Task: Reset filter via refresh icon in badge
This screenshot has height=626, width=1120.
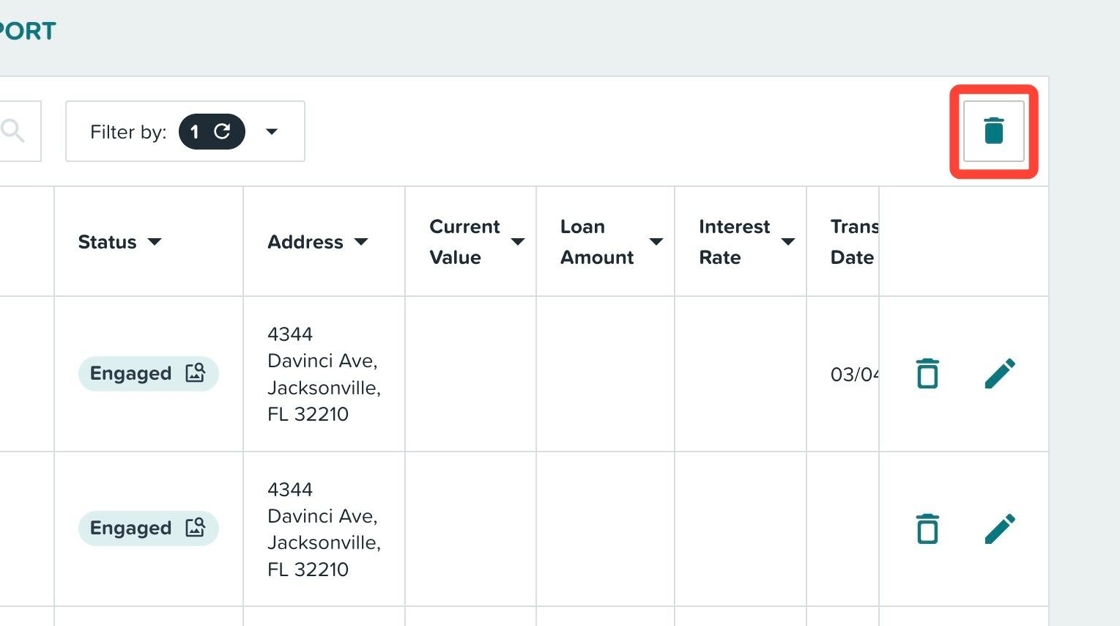Action: click(223, 131)
